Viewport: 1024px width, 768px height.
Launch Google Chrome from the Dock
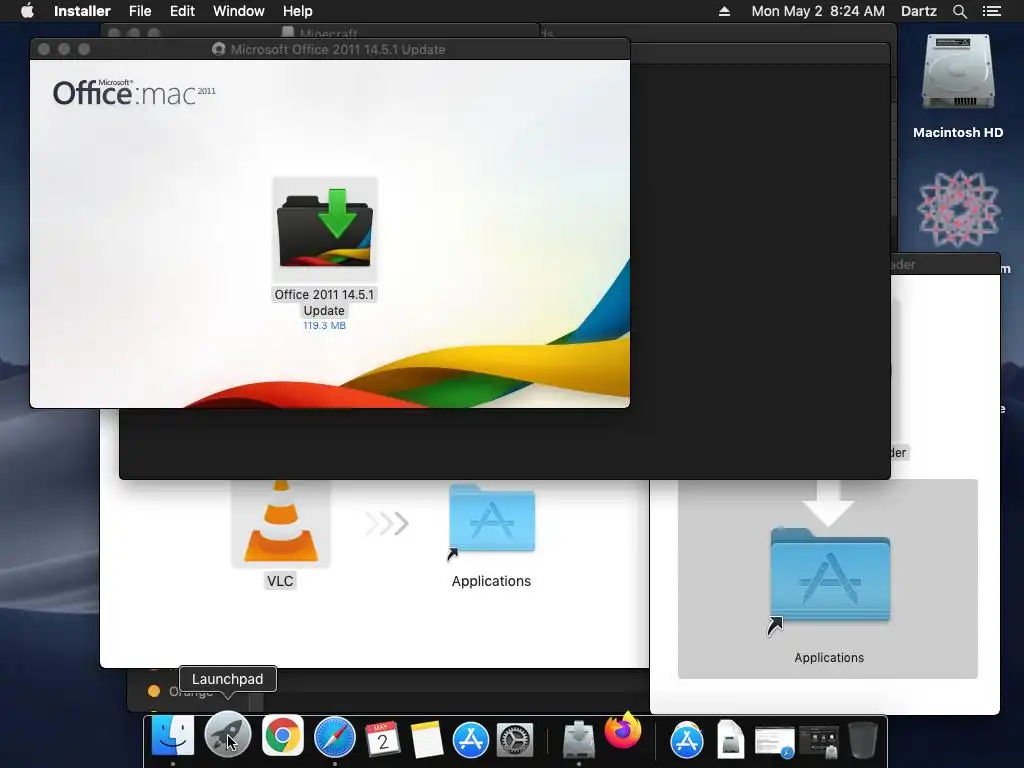click(x=283, y=736)
